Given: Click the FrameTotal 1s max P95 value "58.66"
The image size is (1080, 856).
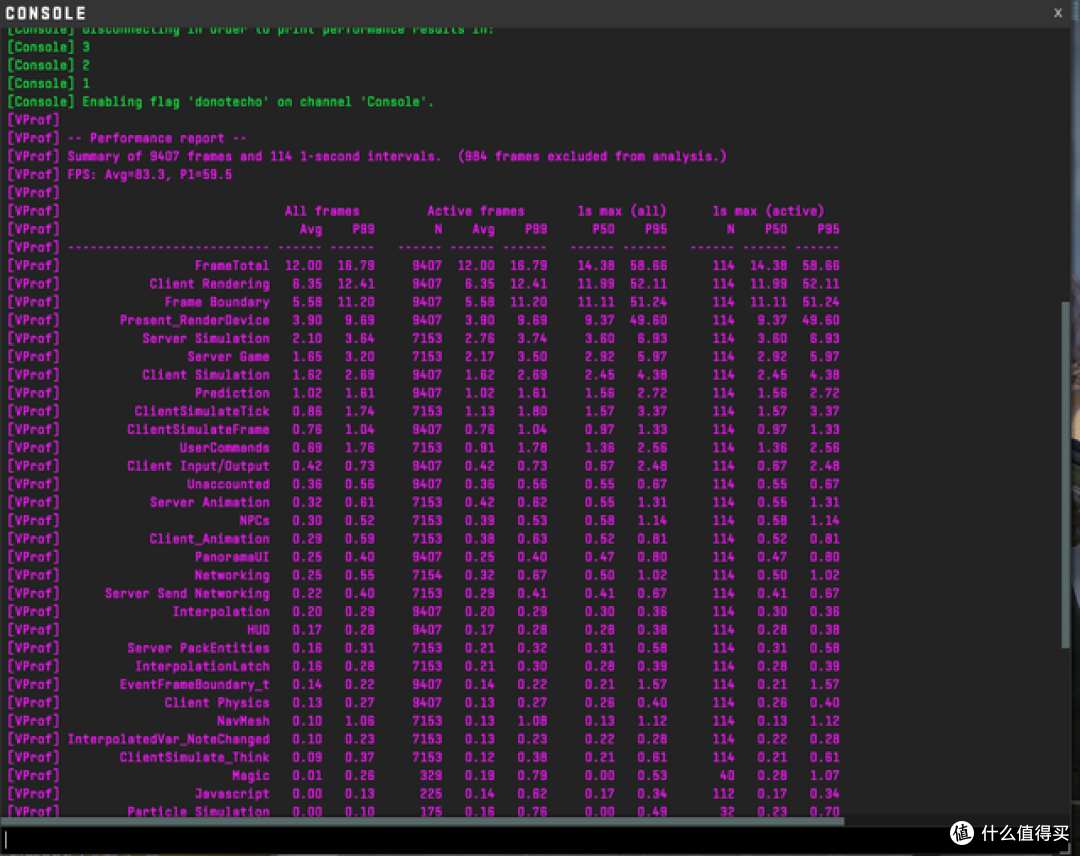Looking at the screenshot, I should 648,266.
